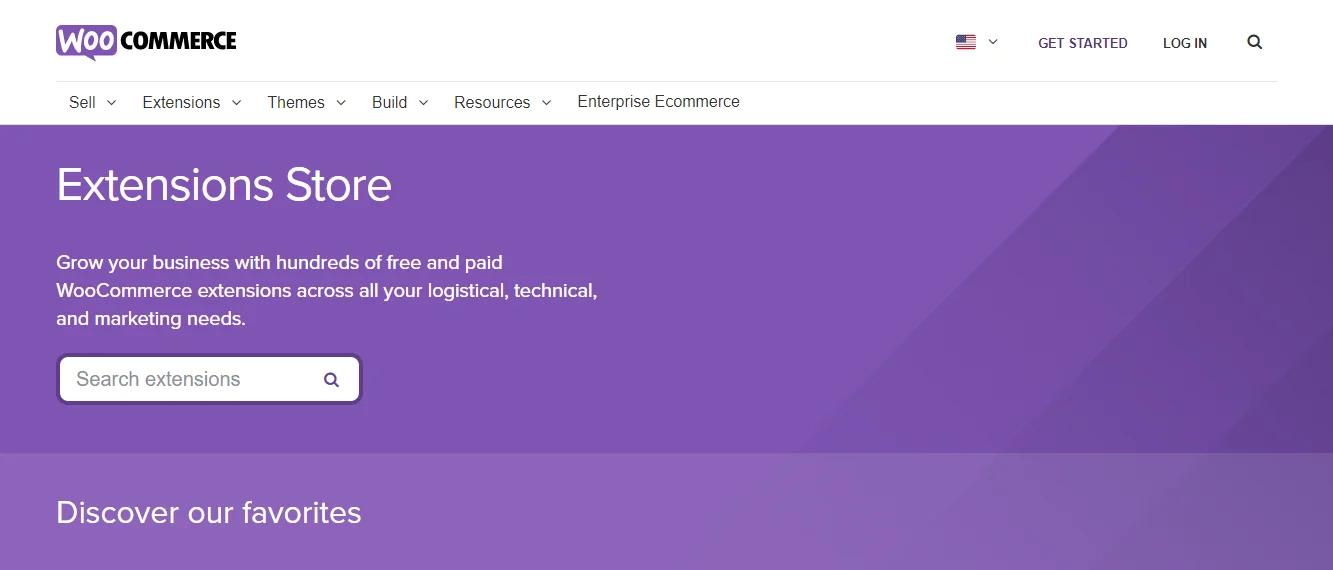Expand the Extensions menu chevron
The height and width of the screenshot is (570, 1333).
[236, 103]
